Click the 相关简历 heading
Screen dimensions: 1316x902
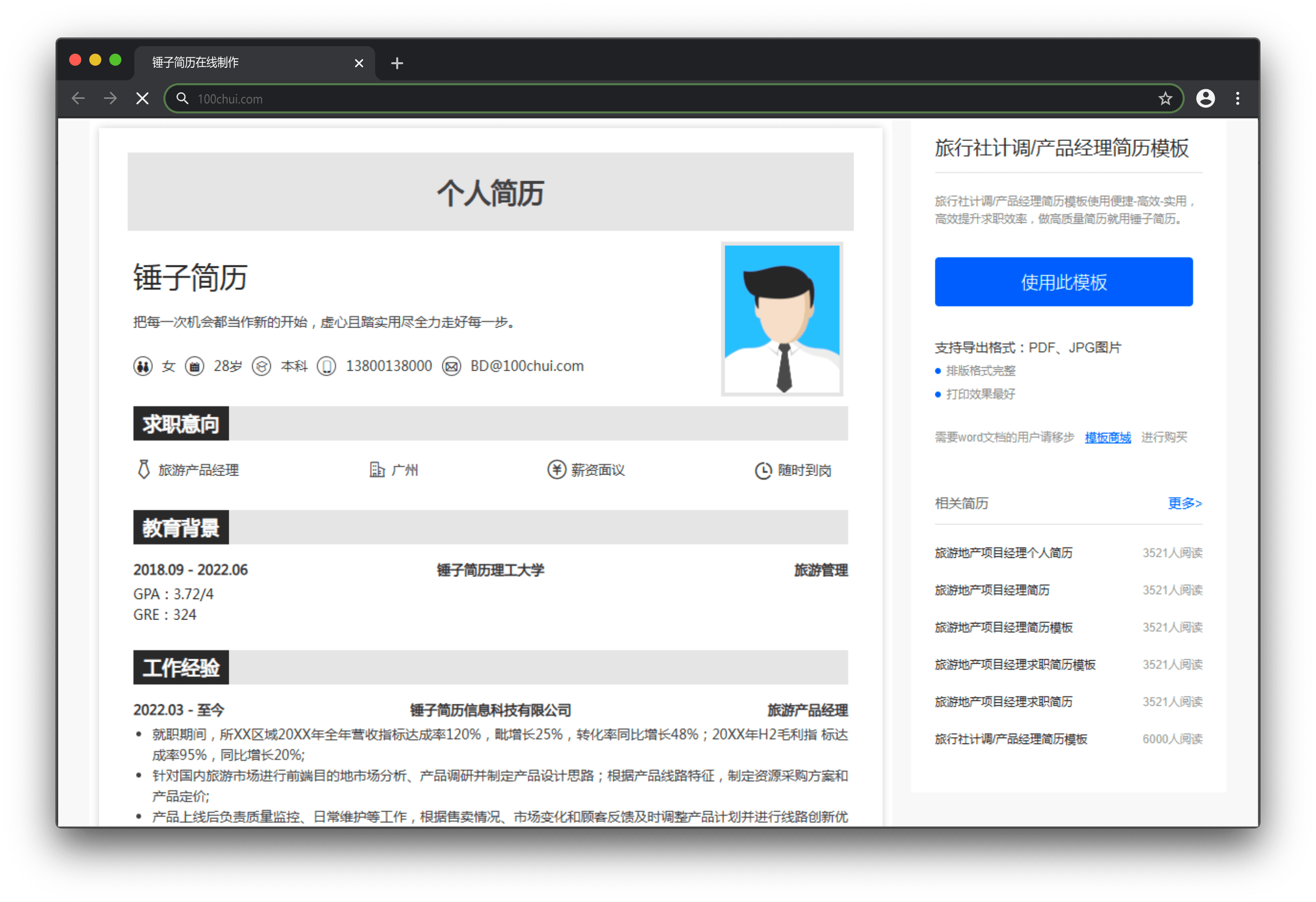961,503
